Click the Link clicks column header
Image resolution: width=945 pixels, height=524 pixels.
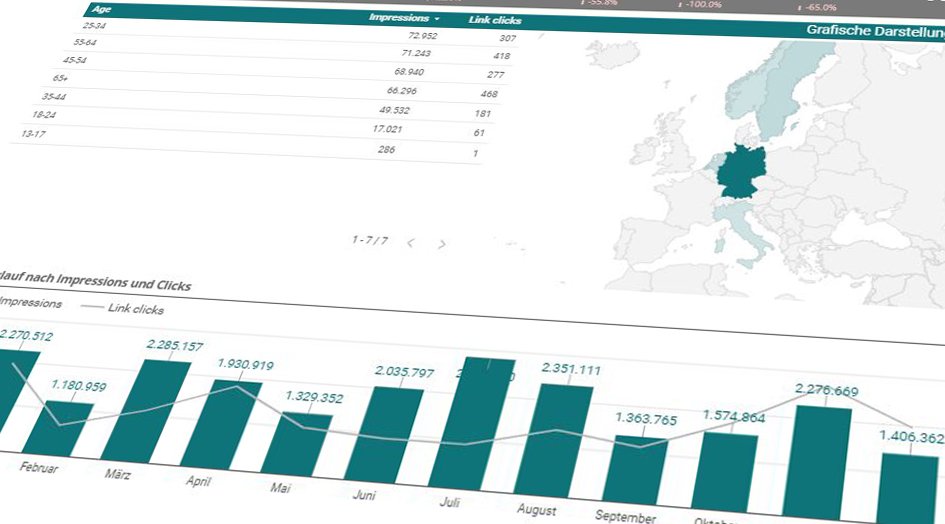click(x=495, y=20)
